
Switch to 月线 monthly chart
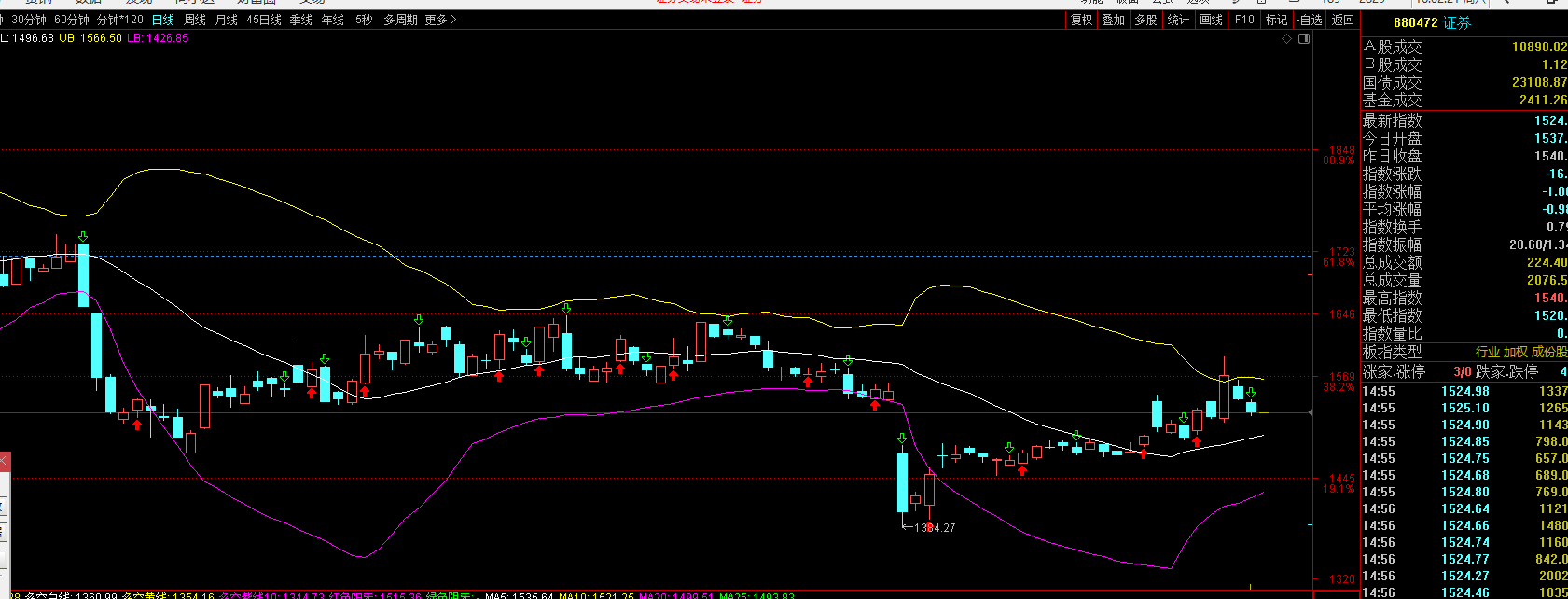pyautogui.click(x=227, y=20)
